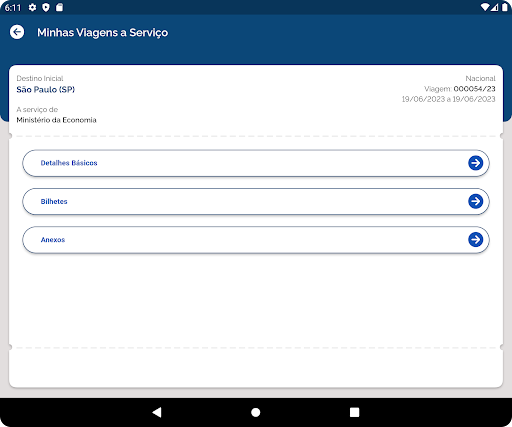This screenshot has width=512, height=427.
Task: Tap the Android home navigation button
Action: pos(256,412)
